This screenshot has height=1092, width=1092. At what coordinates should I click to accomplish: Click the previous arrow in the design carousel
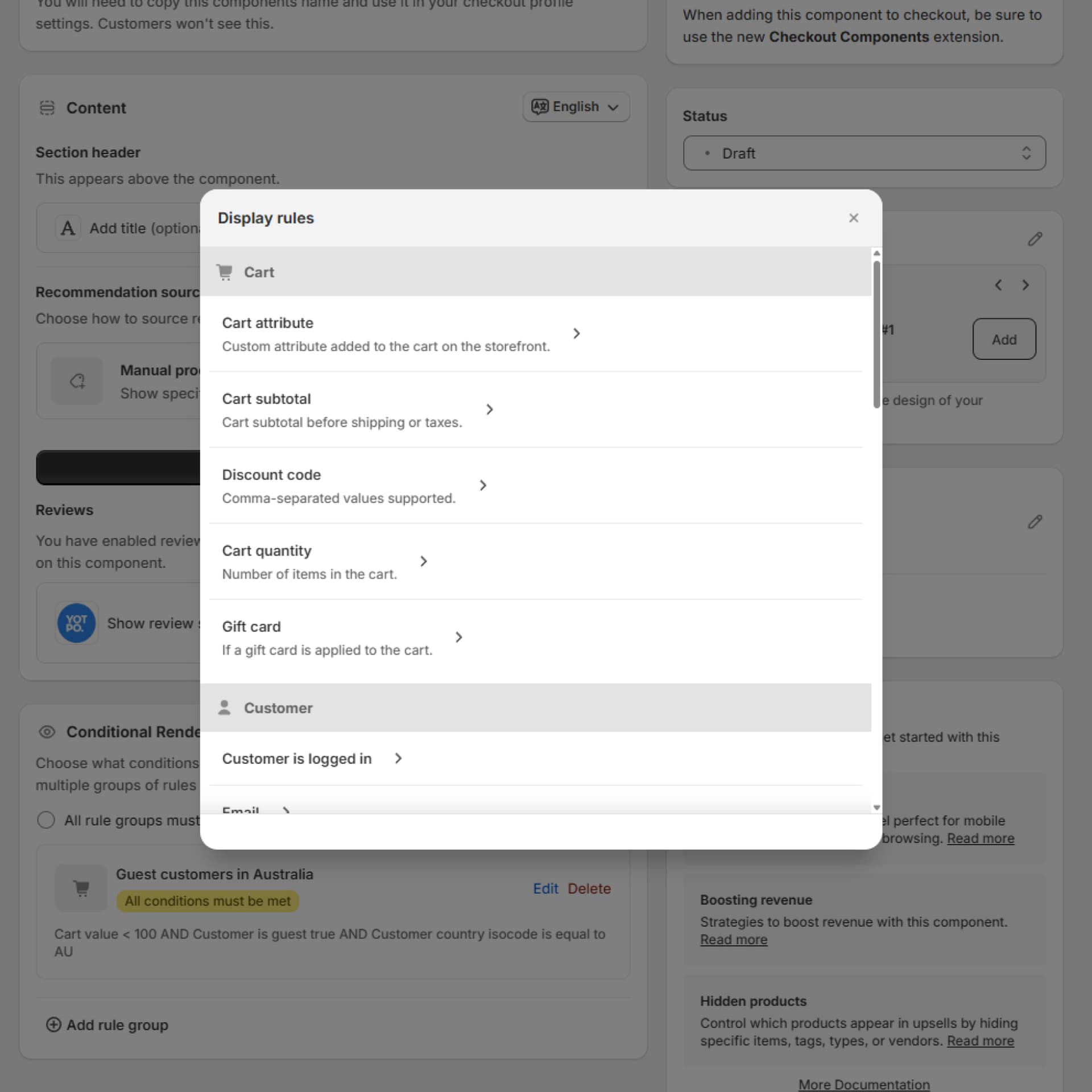[999, 285]
